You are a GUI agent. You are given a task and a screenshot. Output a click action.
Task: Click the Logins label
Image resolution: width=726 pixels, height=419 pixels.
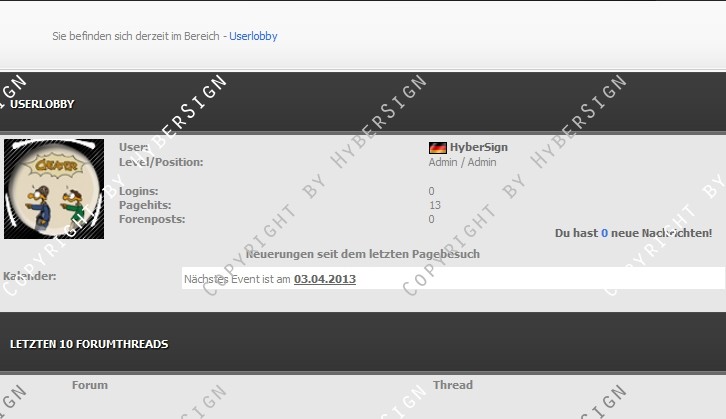tap(138, 191)
